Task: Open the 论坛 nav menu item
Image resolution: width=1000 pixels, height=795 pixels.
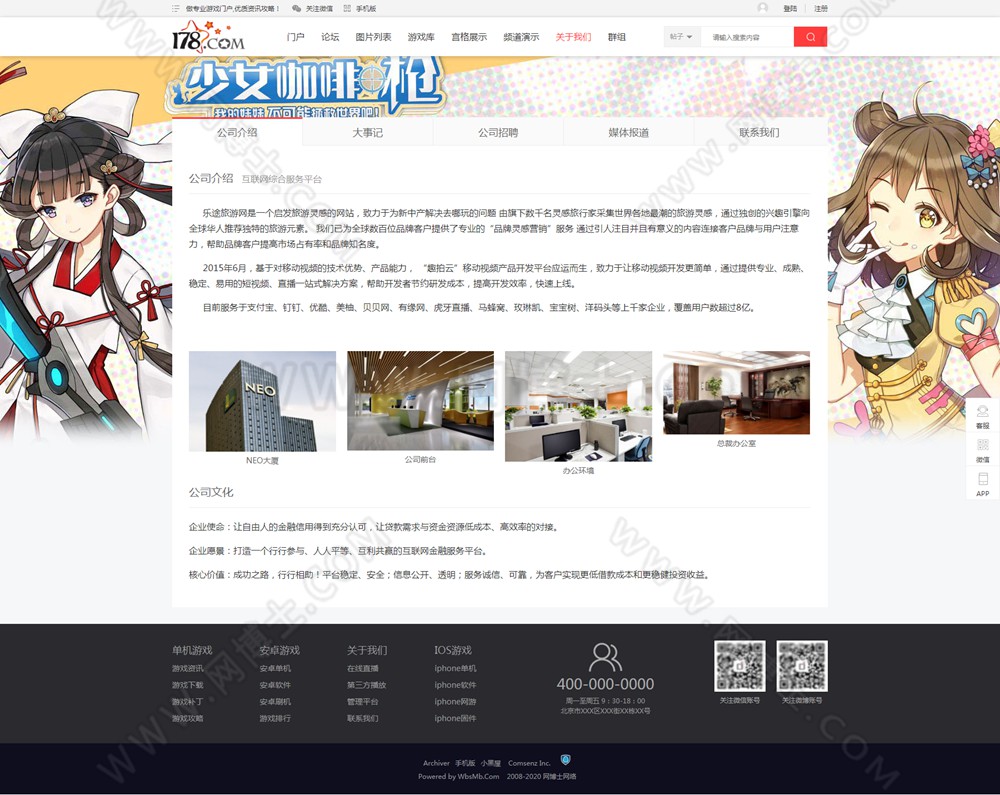Action: point(330,37)
